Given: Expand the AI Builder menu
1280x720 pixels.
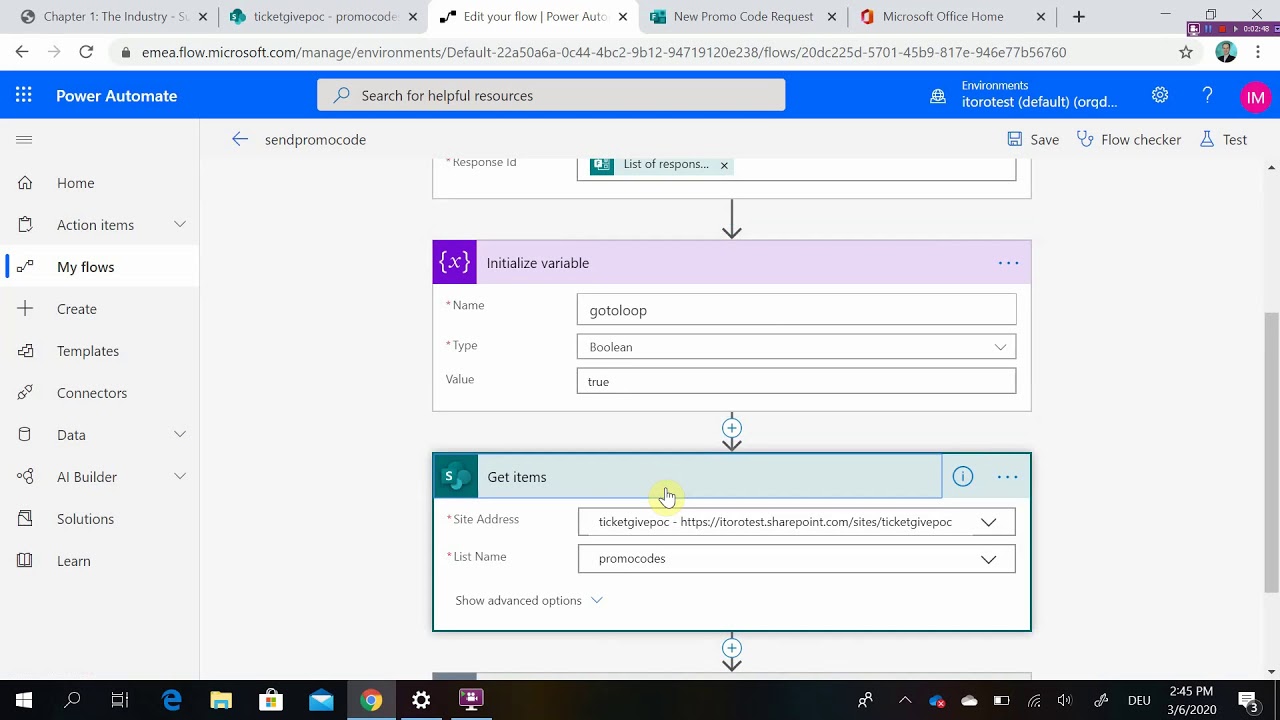Looking at the screenshot, I should click(x=180, y=477).
